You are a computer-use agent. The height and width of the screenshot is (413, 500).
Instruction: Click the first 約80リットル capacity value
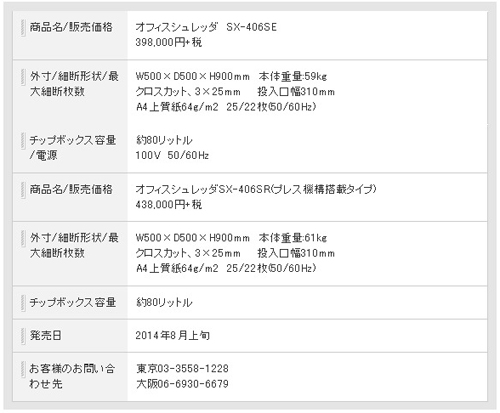[x=164, y=140]
